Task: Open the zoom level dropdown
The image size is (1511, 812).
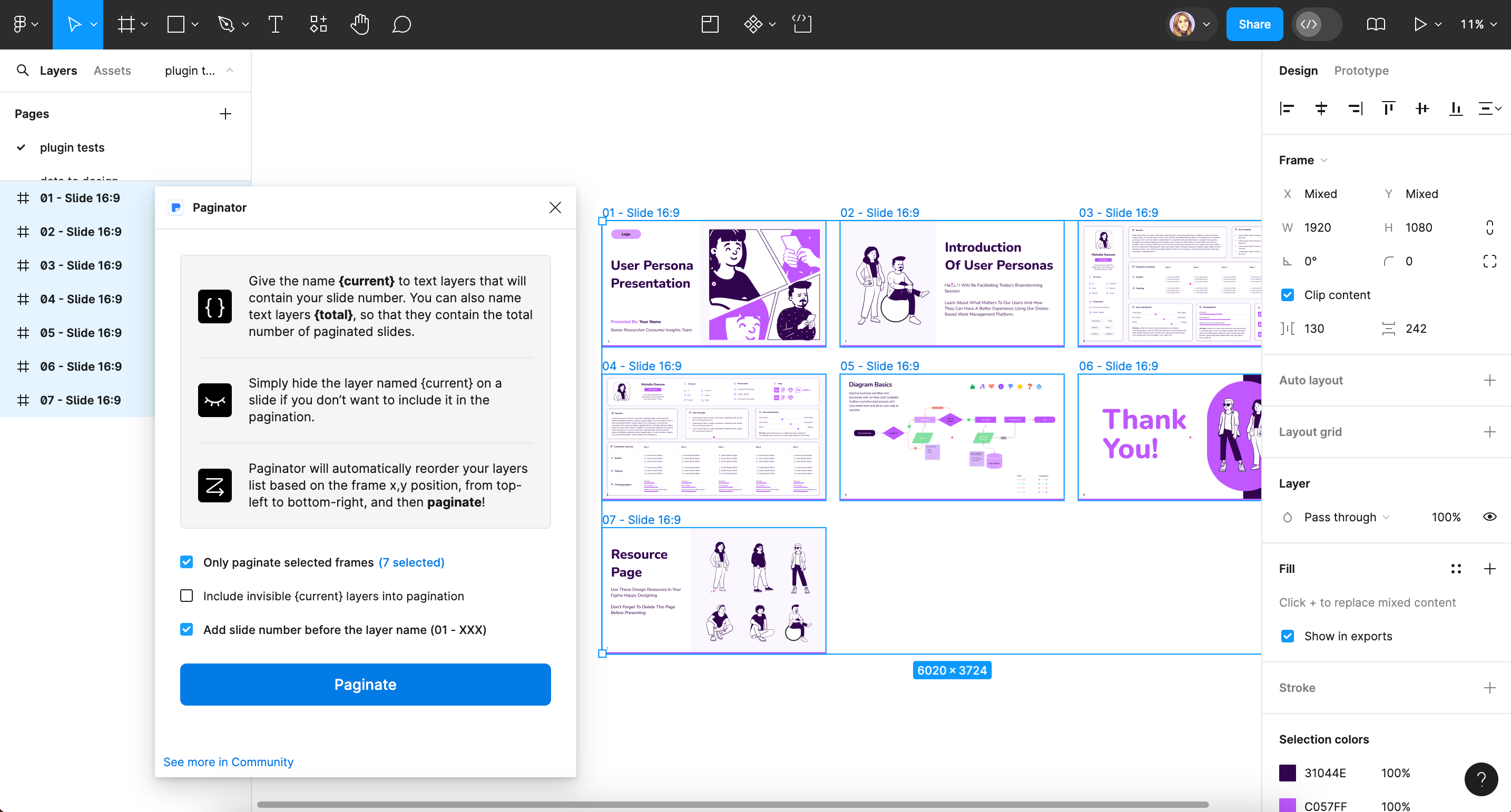Action: (1478, 24)
